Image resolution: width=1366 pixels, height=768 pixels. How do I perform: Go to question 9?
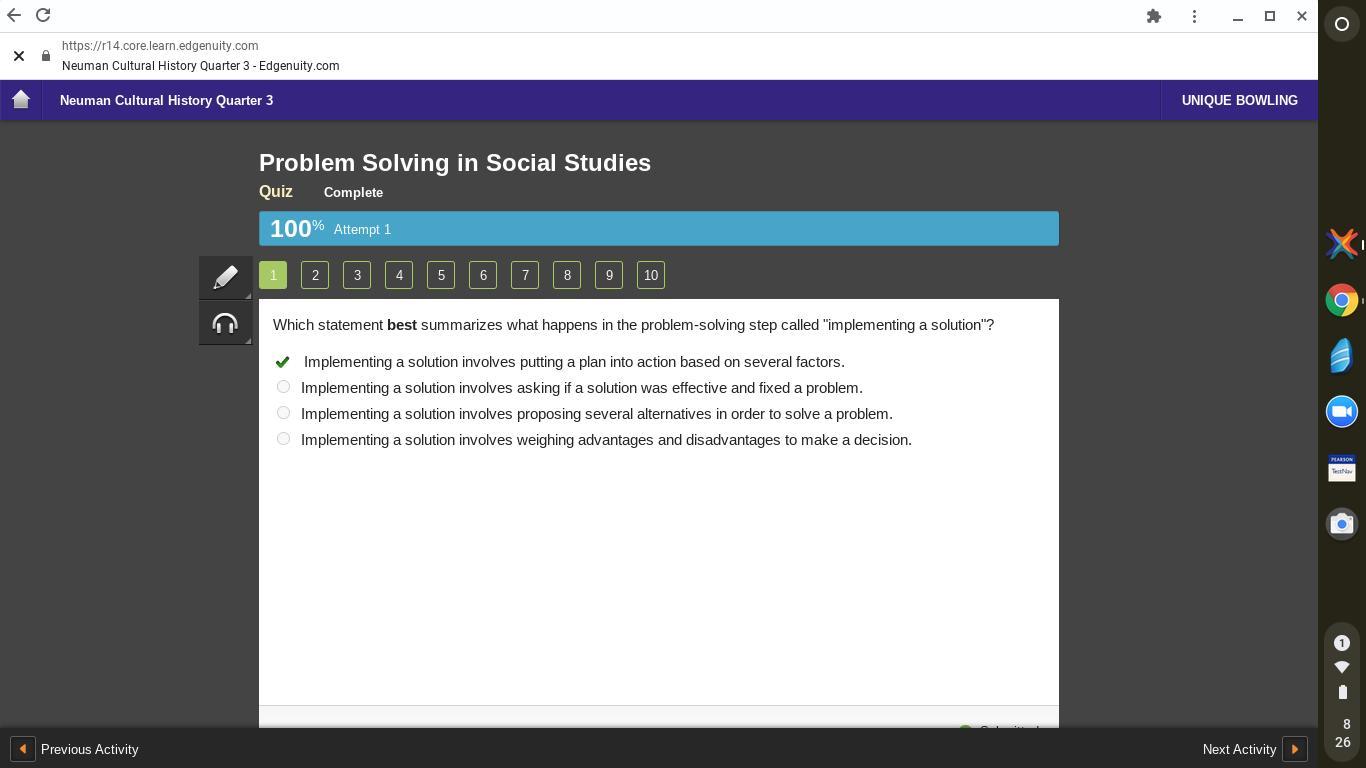pos(609,275)
